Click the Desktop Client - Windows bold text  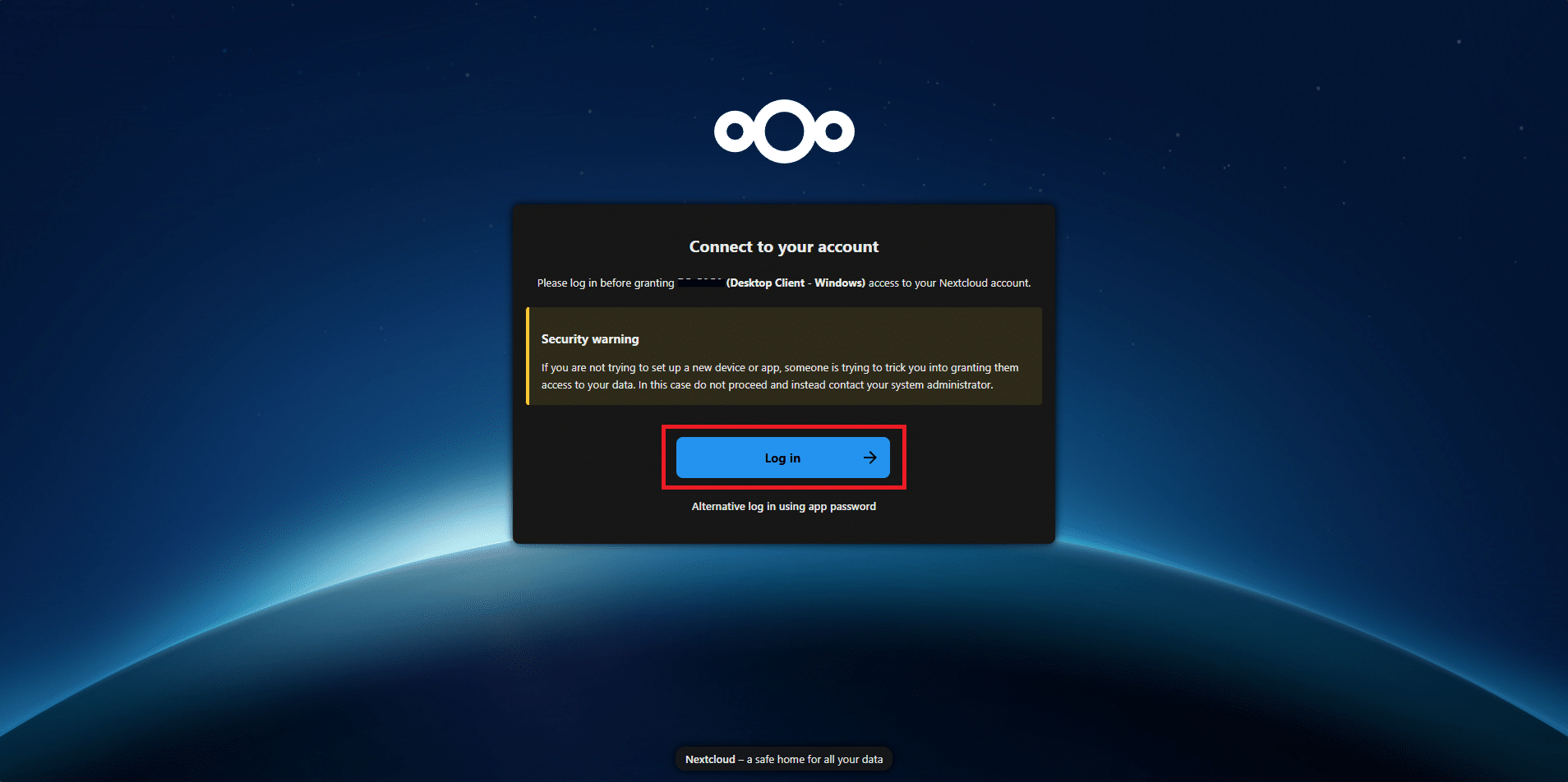[796, 283]
